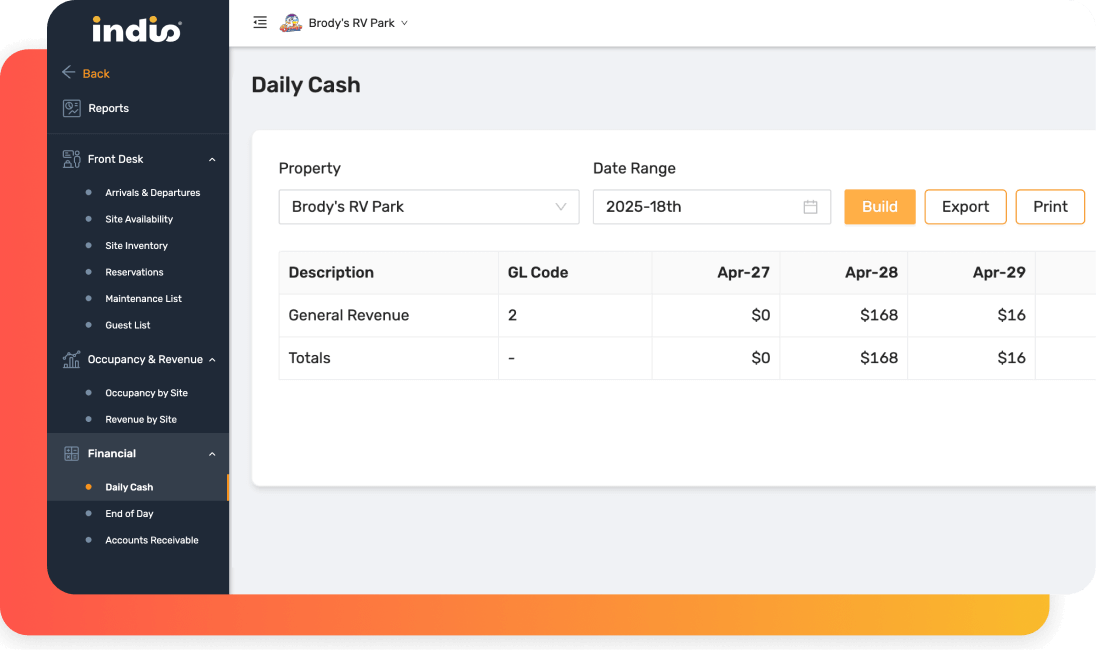This screenshot has height=650, width=1097.
Task: Open Reports via its chart icon
Action: [x=71, y=108]
